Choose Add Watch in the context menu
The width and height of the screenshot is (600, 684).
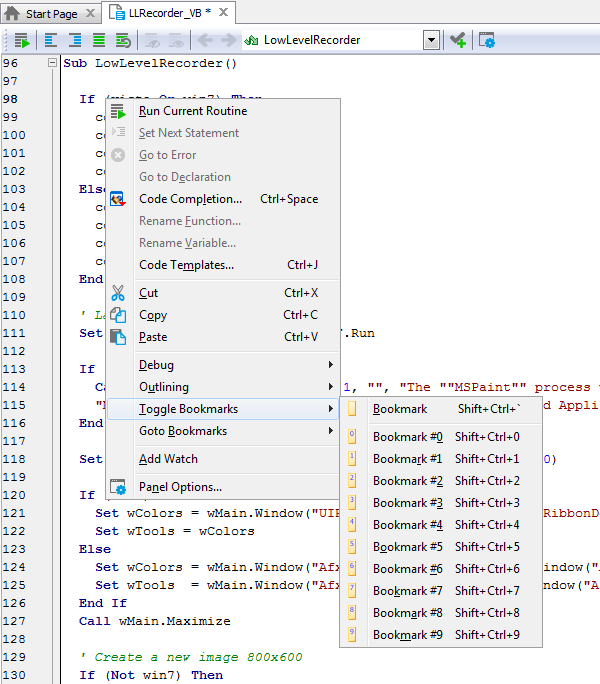168,459
